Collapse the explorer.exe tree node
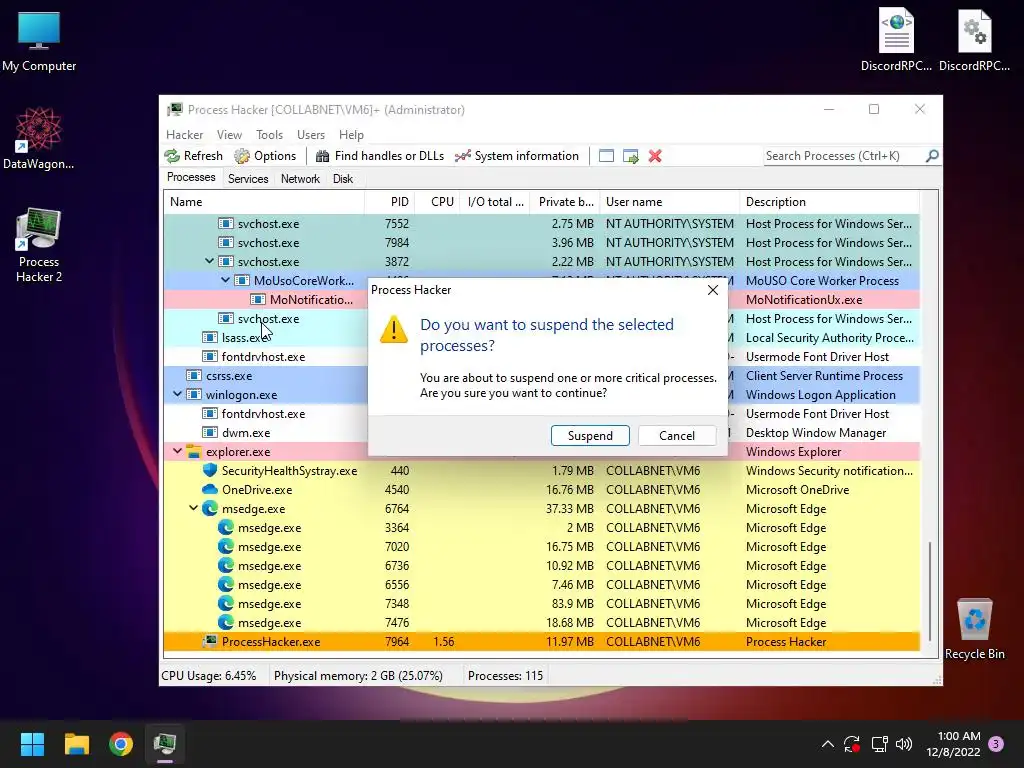The height and width of the screenshot is (768, 1024). tap(177, 451)
